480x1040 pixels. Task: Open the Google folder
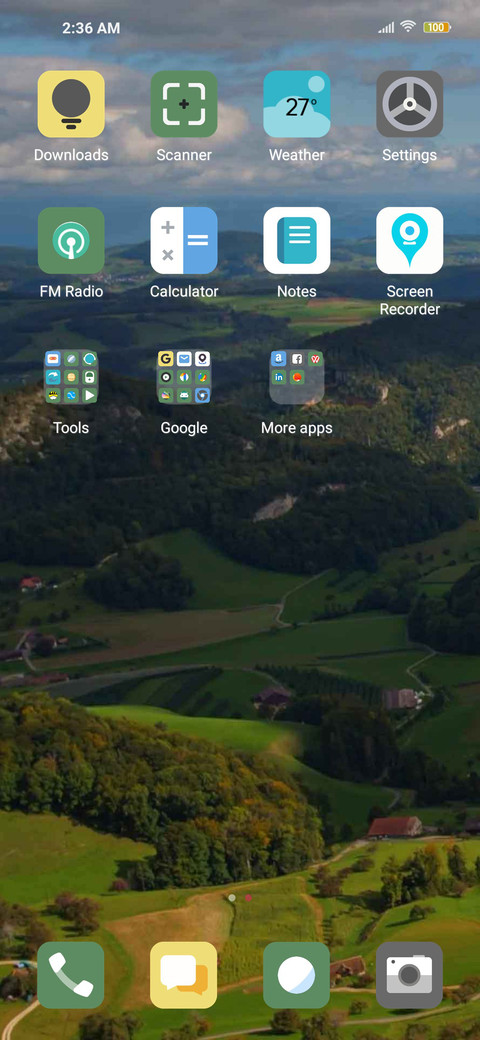click(x=184, y=377)
